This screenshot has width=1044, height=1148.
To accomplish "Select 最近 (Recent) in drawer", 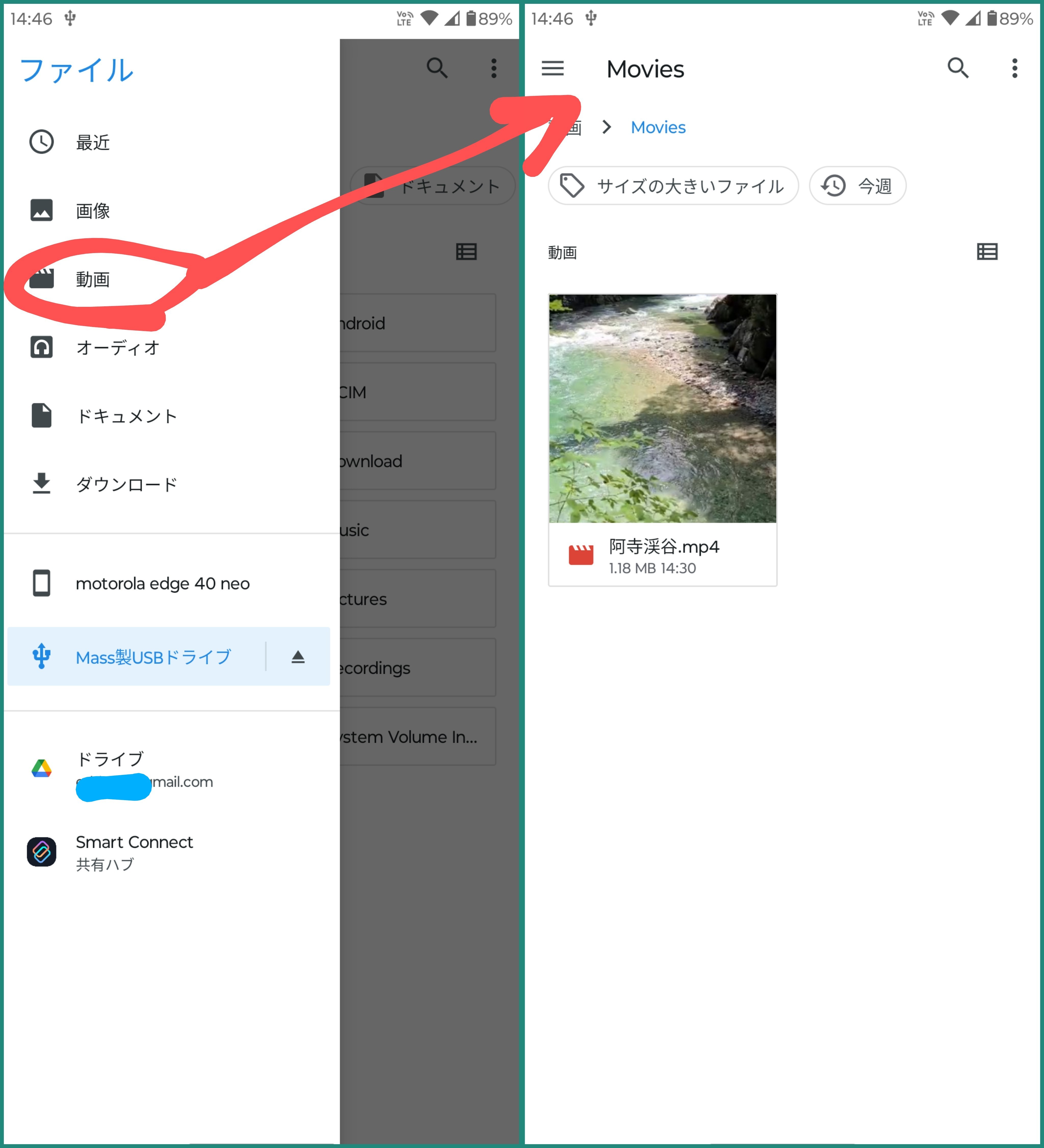I will 93,142.
